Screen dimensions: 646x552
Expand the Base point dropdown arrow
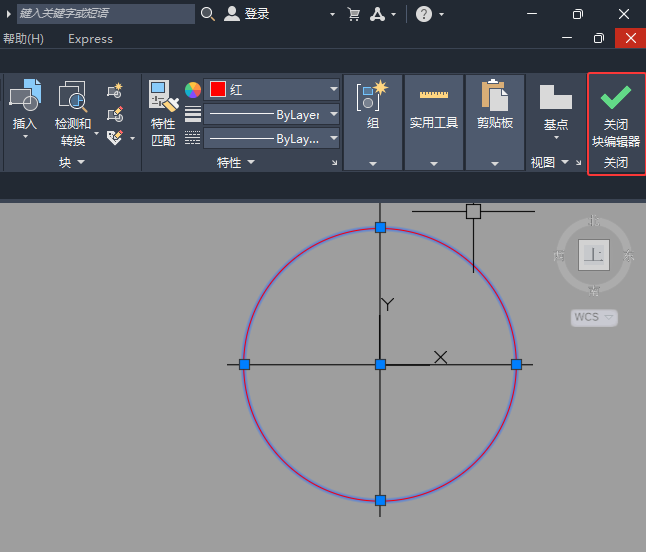coord(556,137)
